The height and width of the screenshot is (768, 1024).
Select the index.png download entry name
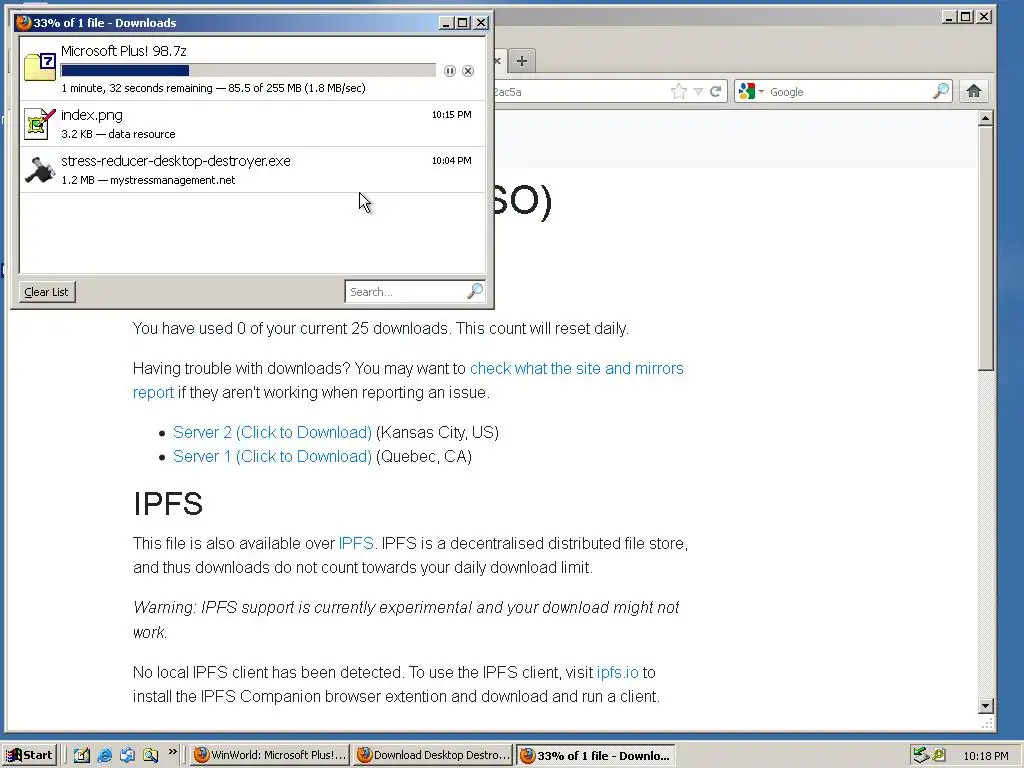pyautogui.click(x=91, y=115)
